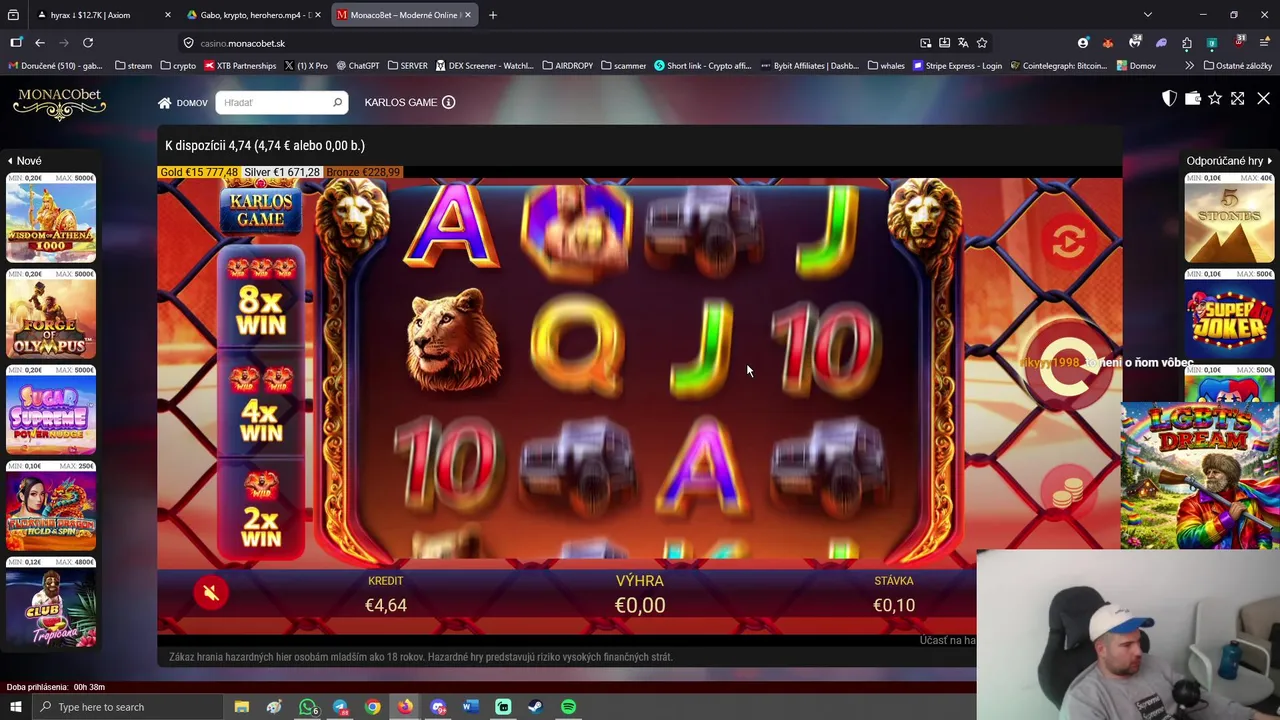The image size is (1280, 720).
Task: Expand the Odporúčané hry panel
Action: (x=1229, y=161)
